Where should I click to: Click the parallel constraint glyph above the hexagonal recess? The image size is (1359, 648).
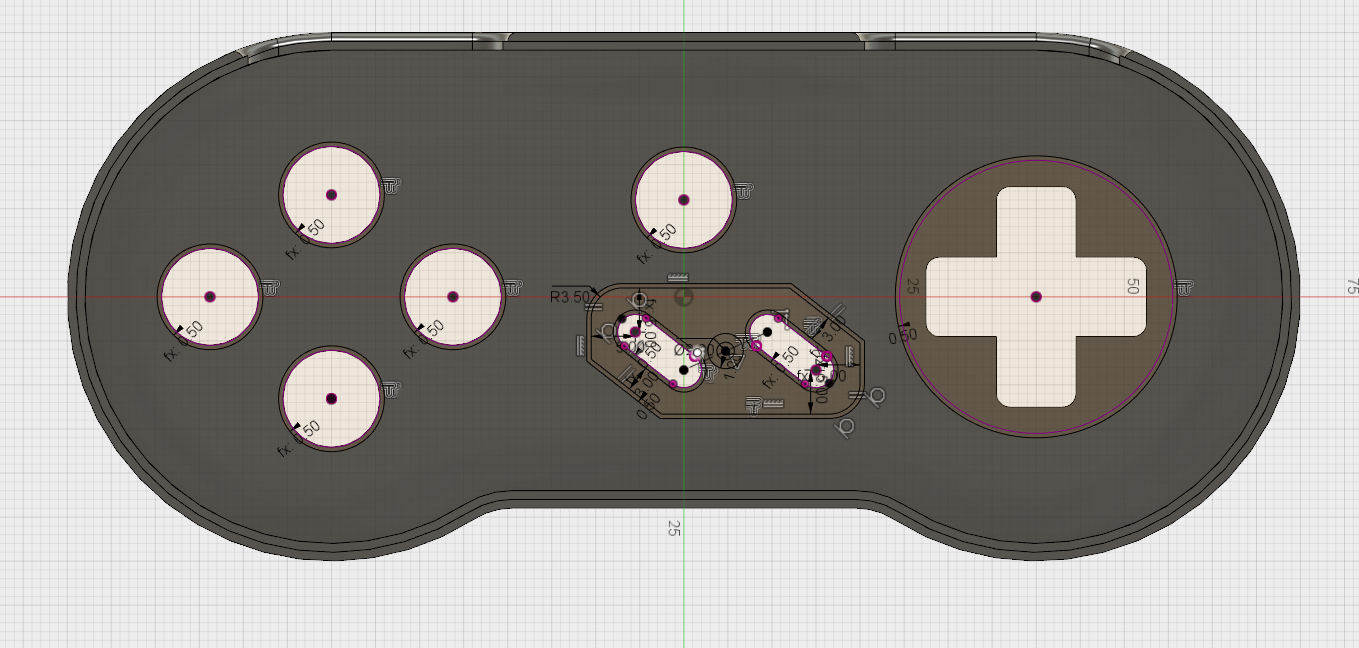point(678,275)
